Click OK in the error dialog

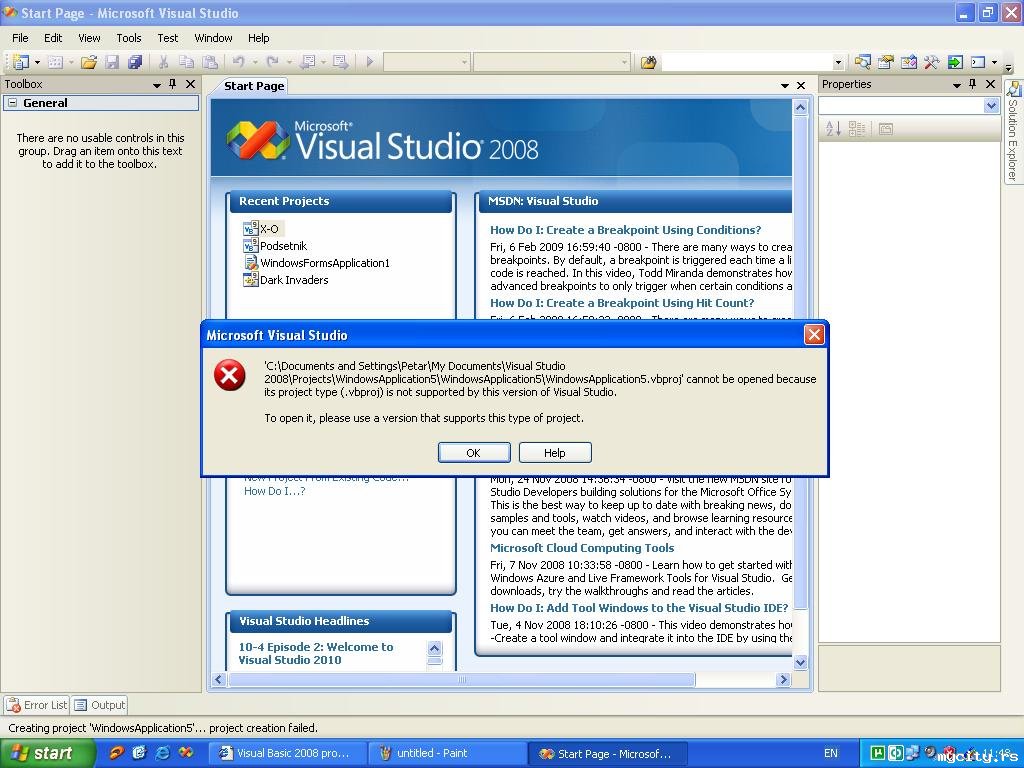pos(474,453)
